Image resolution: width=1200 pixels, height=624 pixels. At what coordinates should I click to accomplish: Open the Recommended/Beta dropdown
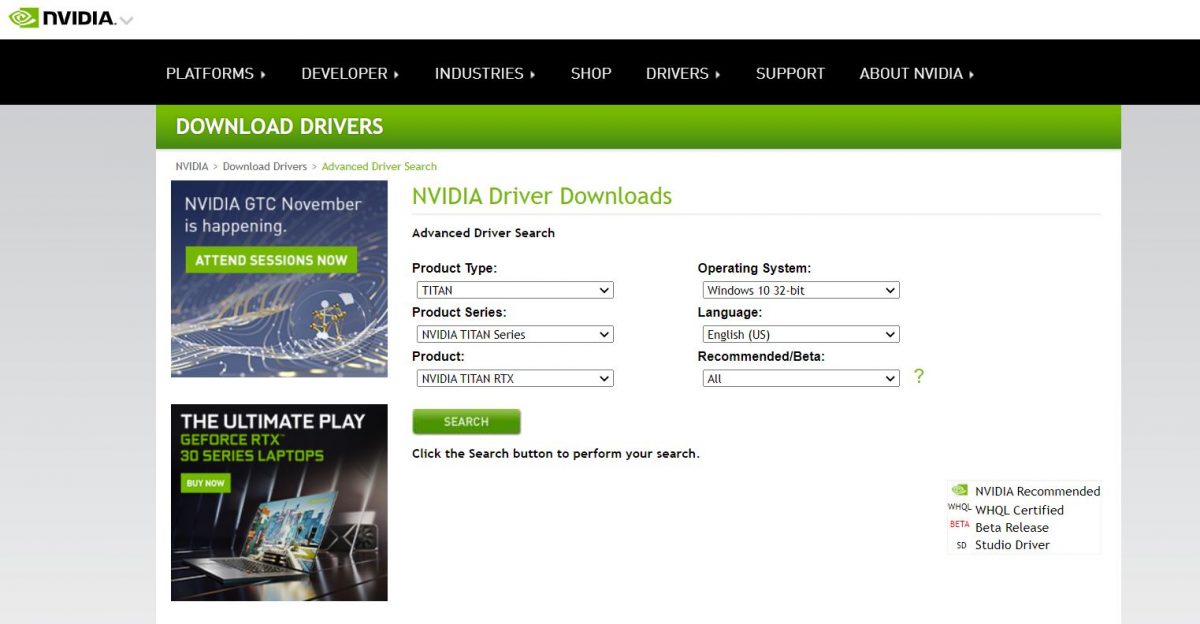click(801, 378)
